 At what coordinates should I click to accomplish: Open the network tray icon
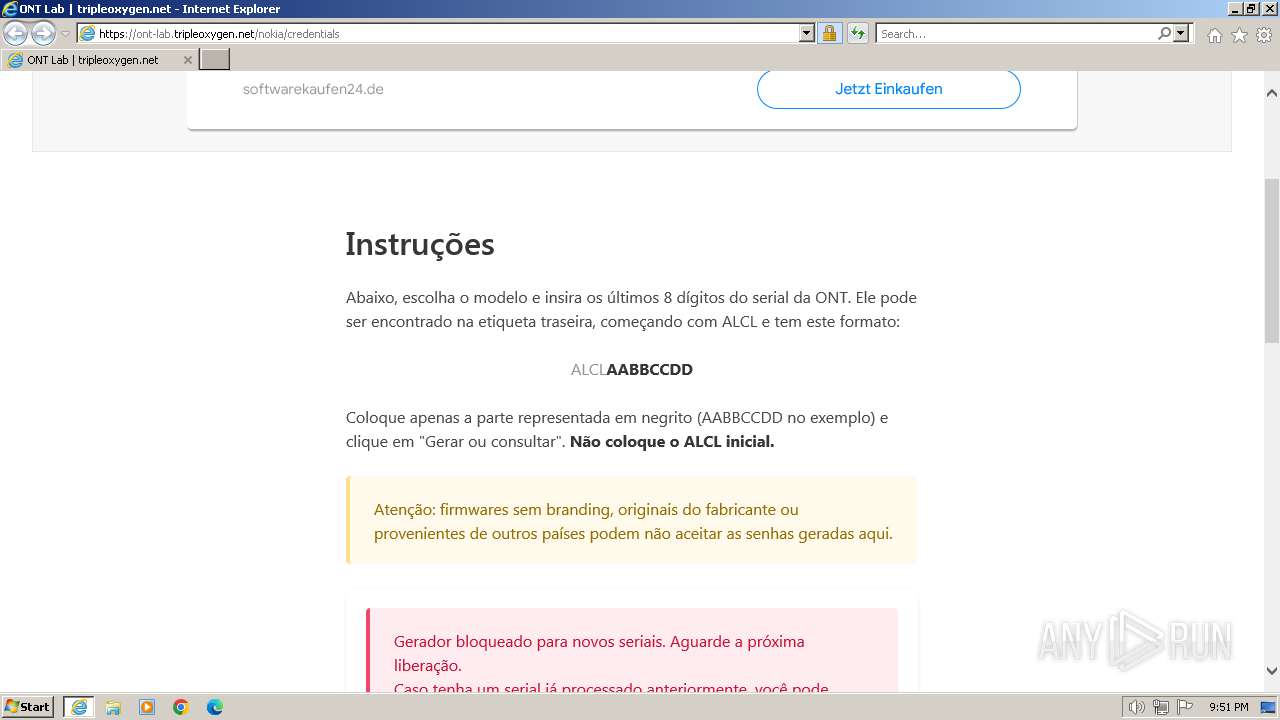tap(1160, 707)
